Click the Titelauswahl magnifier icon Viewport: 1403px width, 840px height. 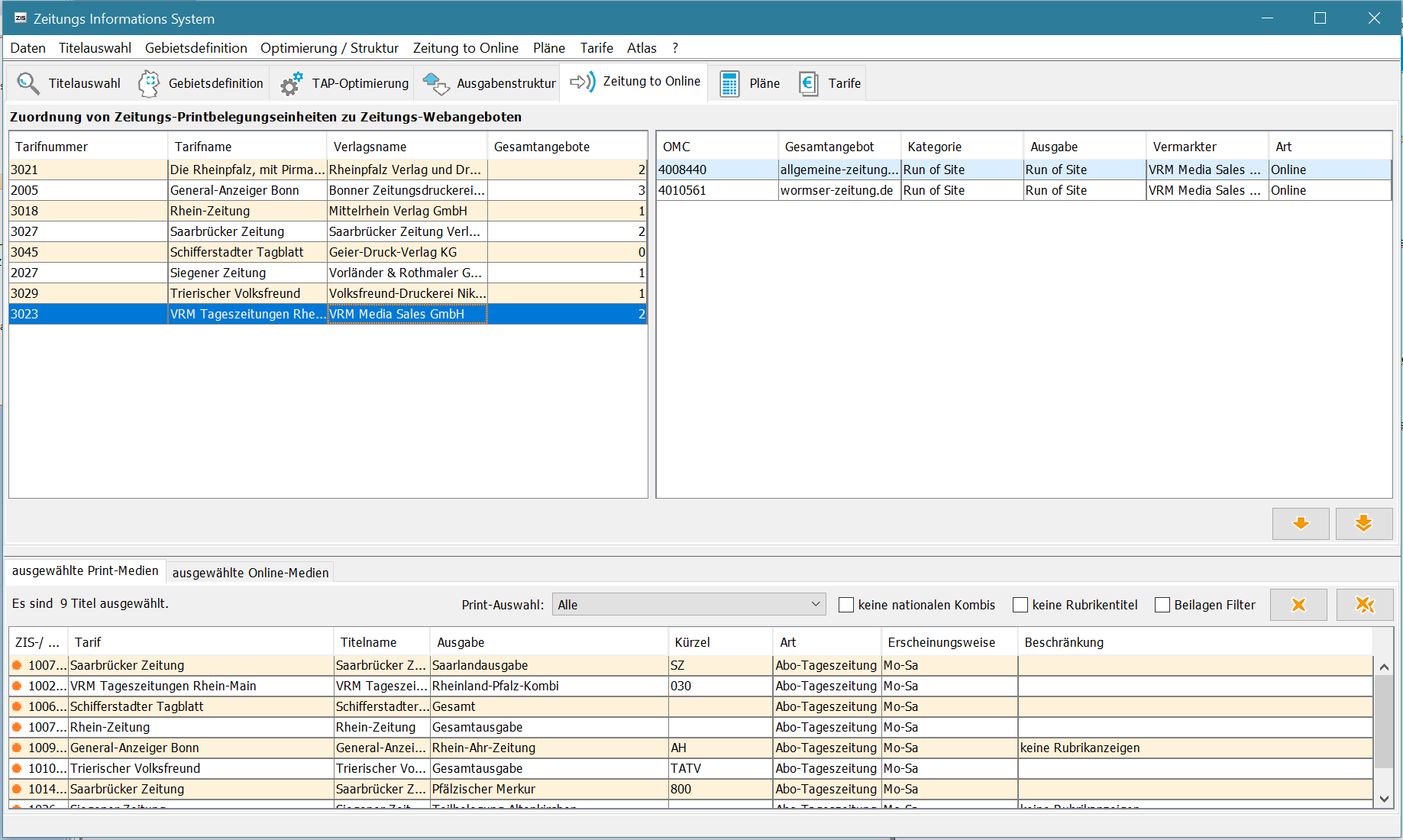[x=28, y=83]
